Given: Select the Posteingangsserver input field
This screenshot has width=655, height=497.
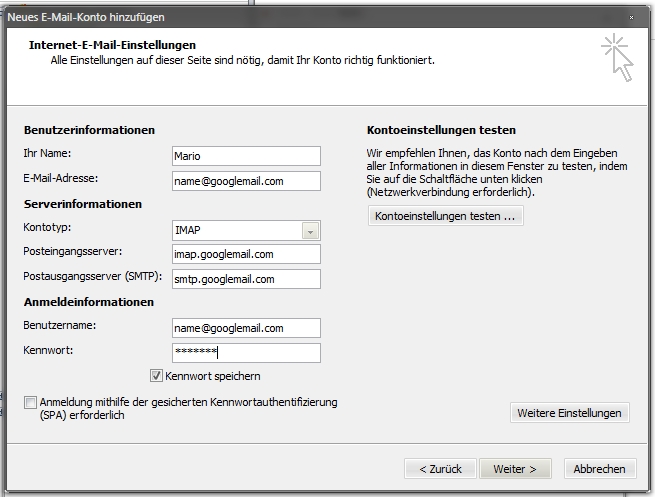Looking at the screenshot, I should tap(246, 254).
